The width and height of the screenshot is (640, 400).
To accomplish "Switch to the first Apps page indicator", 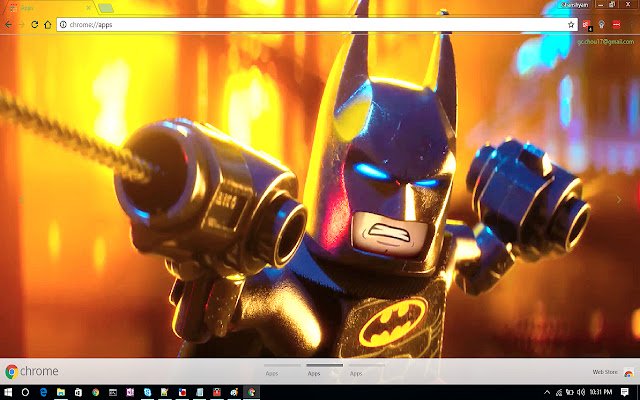I will 282,369.
